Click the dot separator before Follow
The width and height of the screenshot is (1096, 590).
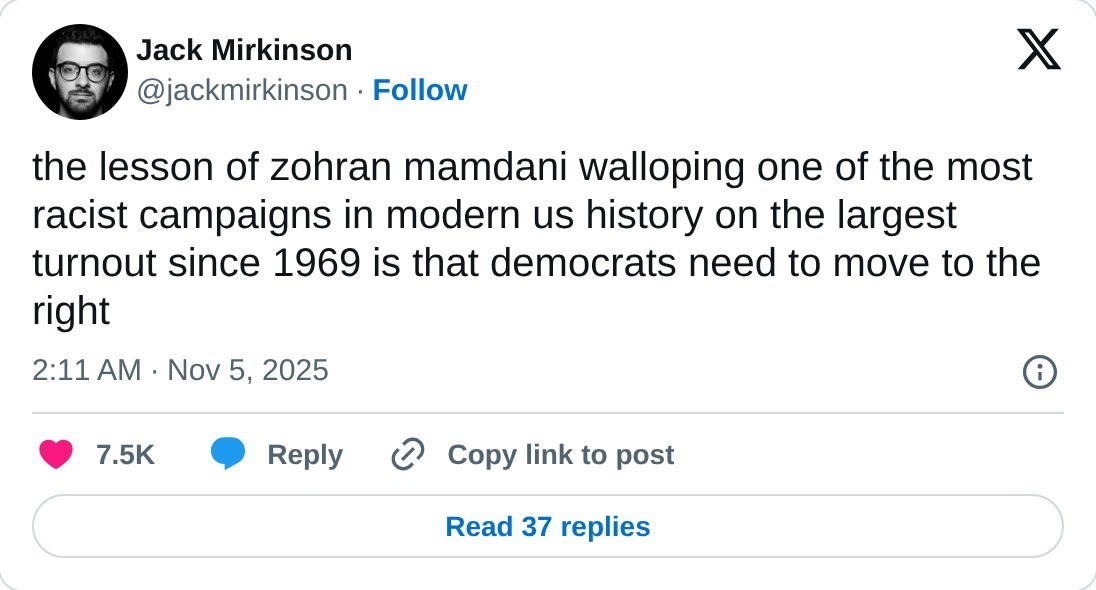click(360, 91)
